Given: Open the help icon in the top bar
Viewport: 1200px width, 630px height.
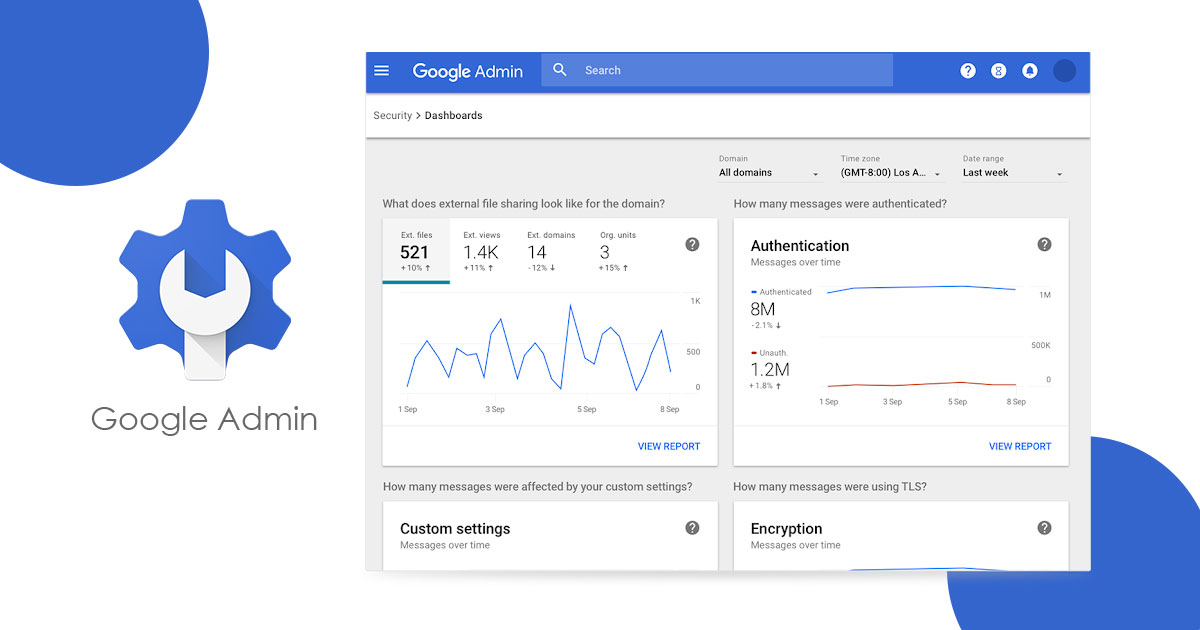Looking at the screenshot, I should [x=968, y=71].
